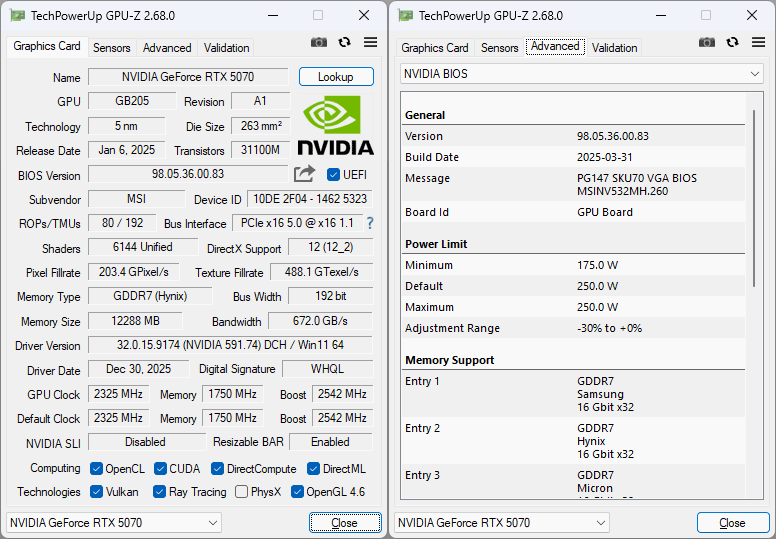Click the Default power limit row
Screen dimensions: 776x539
point(574,286)
